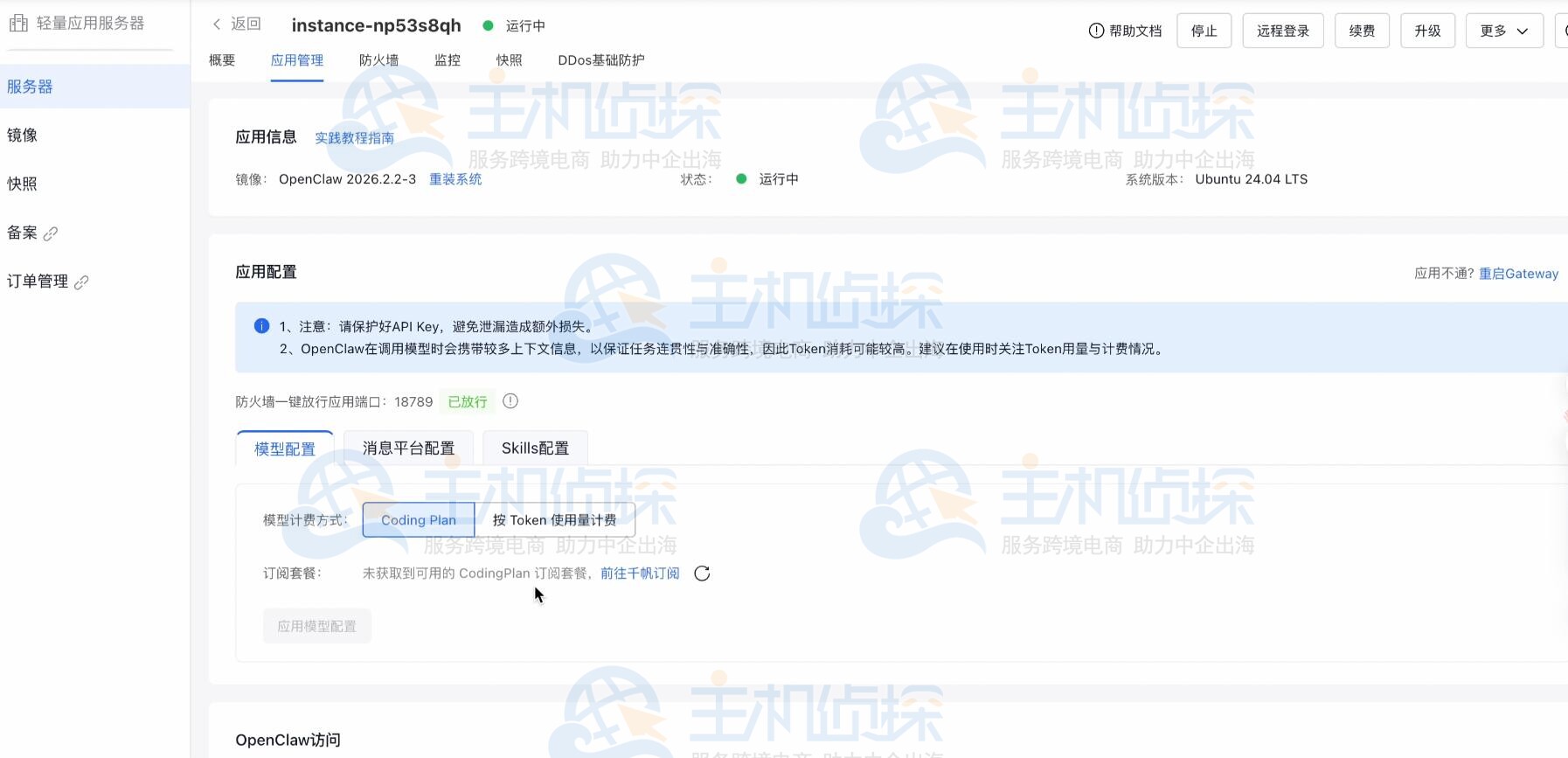Click the 应用信息 heading
The image size is (1568, 758).
(266, 137)
